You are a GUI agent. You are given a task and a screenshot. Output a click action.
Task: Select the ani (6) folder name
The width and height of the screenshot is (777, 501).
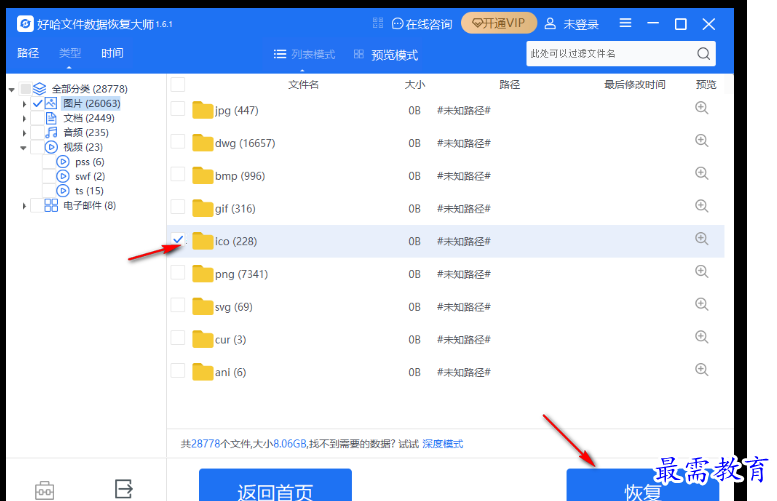[x=230, y=372]
